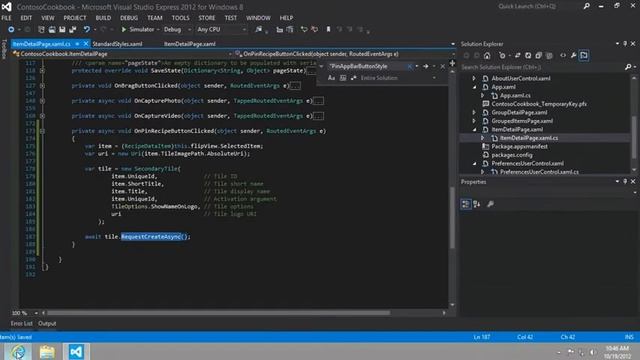This screenshot has height=360, width=640.
Task: Click Find Next arrow in find box
Action: [x=426, y=66]
